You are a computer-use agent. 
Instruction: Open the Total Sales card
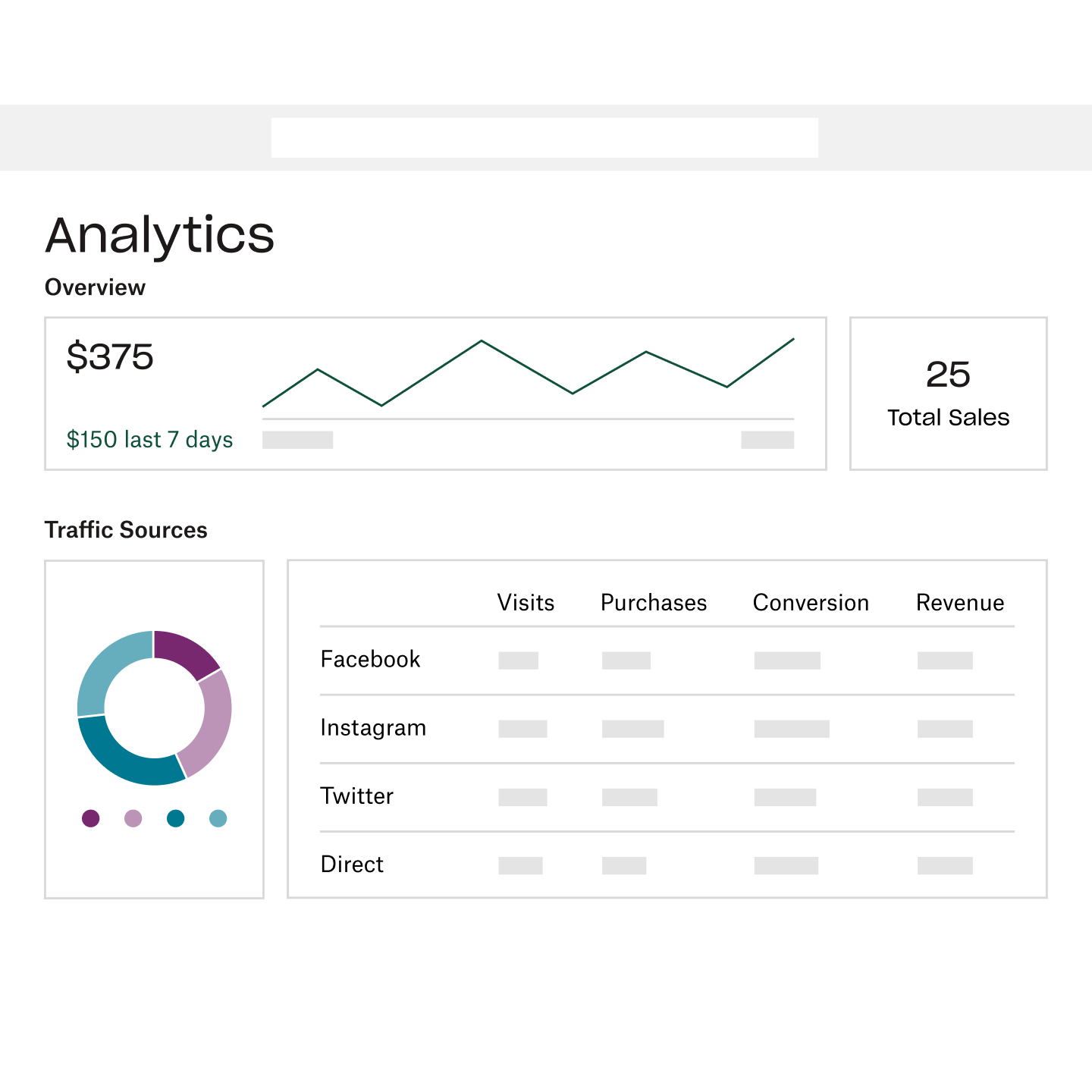[x=948, y=394]
